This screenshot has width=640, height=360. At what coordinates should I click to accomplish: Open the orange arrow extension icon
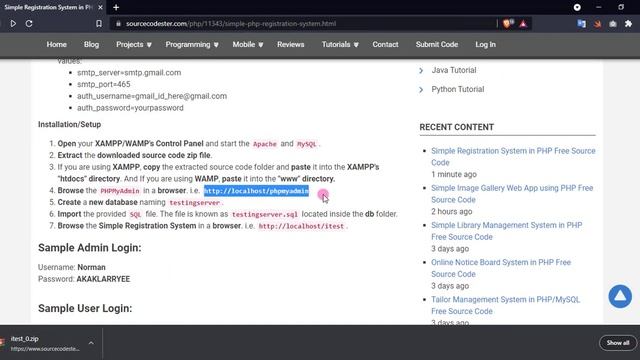pos(598,24)
